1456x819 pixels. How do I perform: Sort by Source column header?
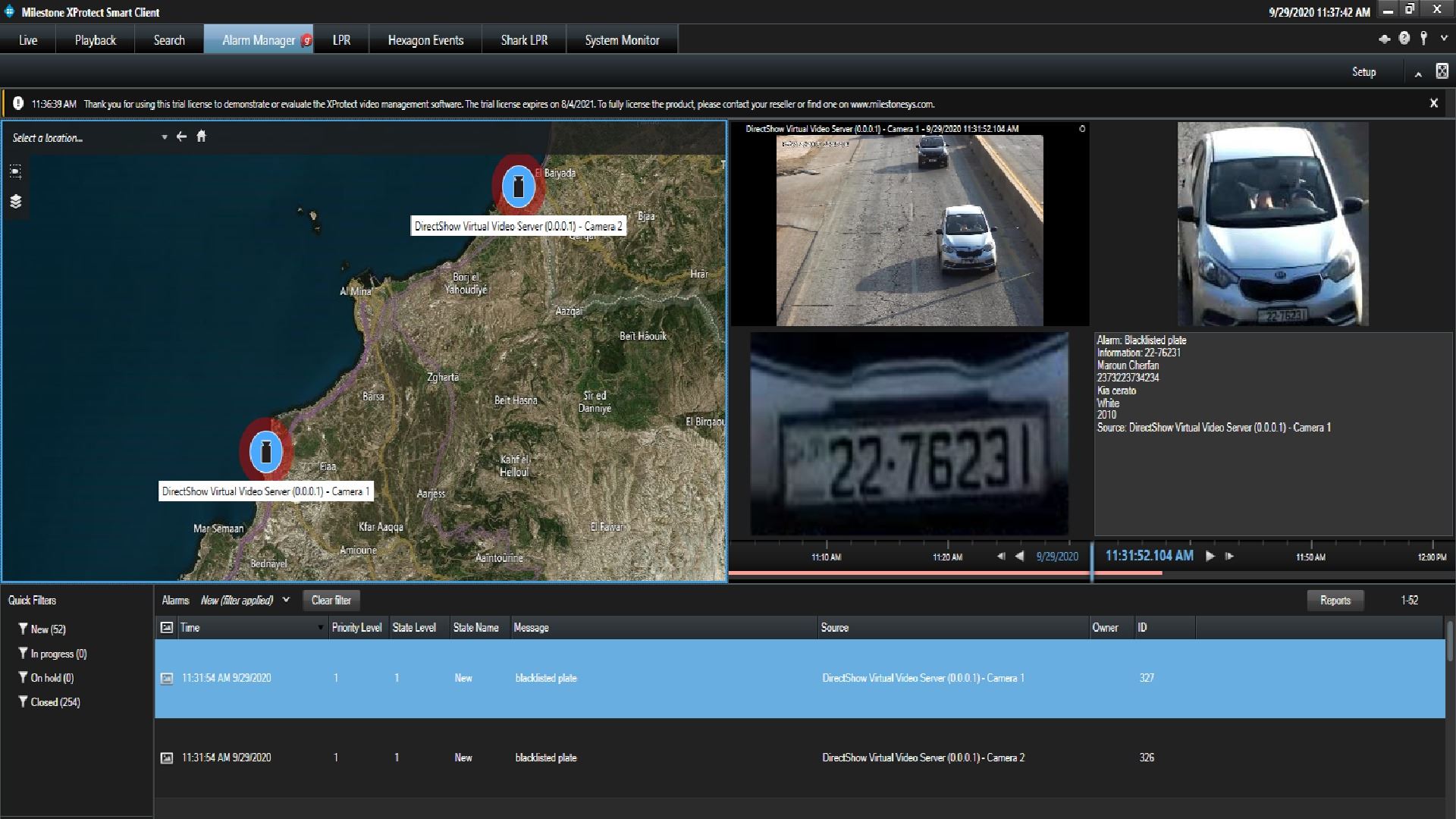pyautogui.click(x=953, y=628)
